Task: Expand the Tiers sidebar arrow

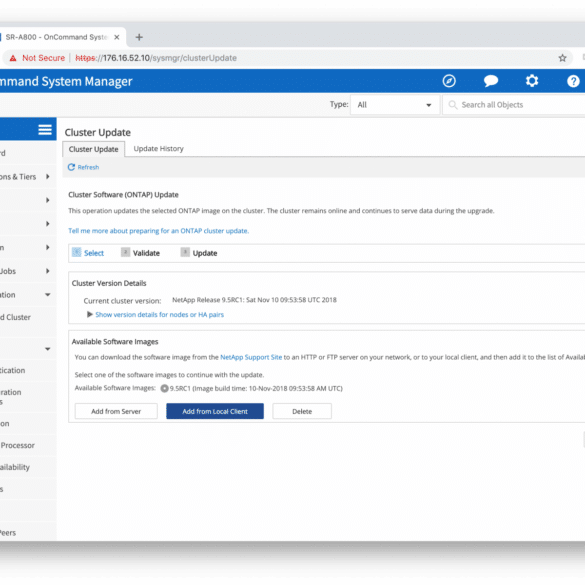Action: click(47, 176)
